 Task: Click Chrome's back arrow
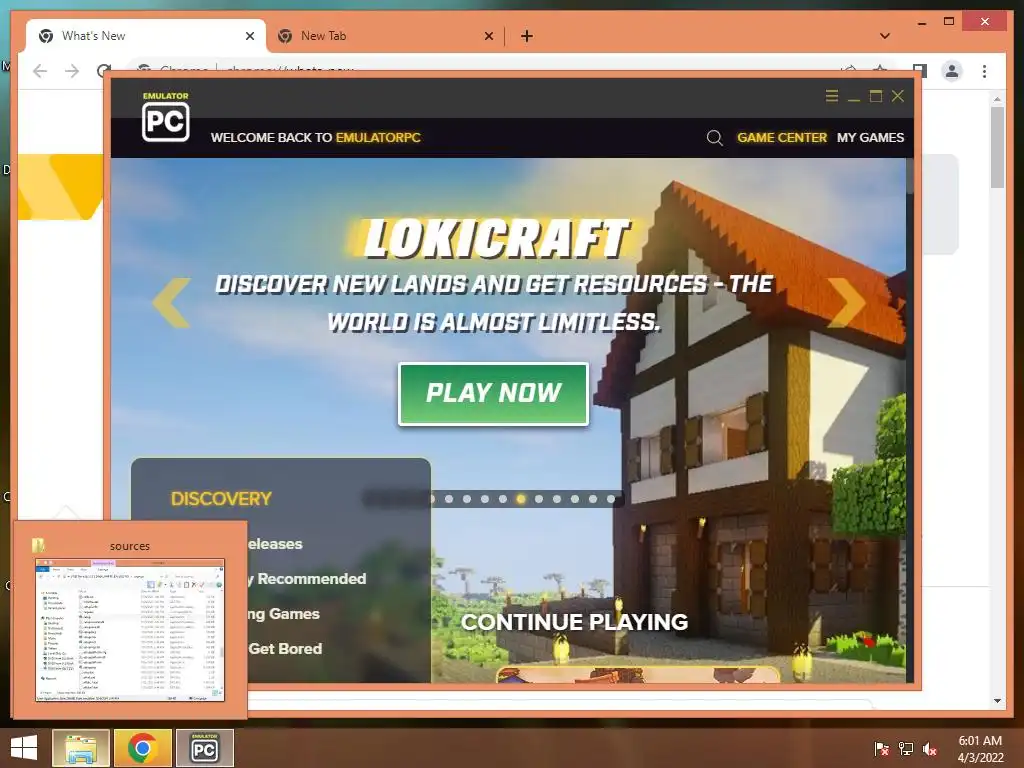40,71
